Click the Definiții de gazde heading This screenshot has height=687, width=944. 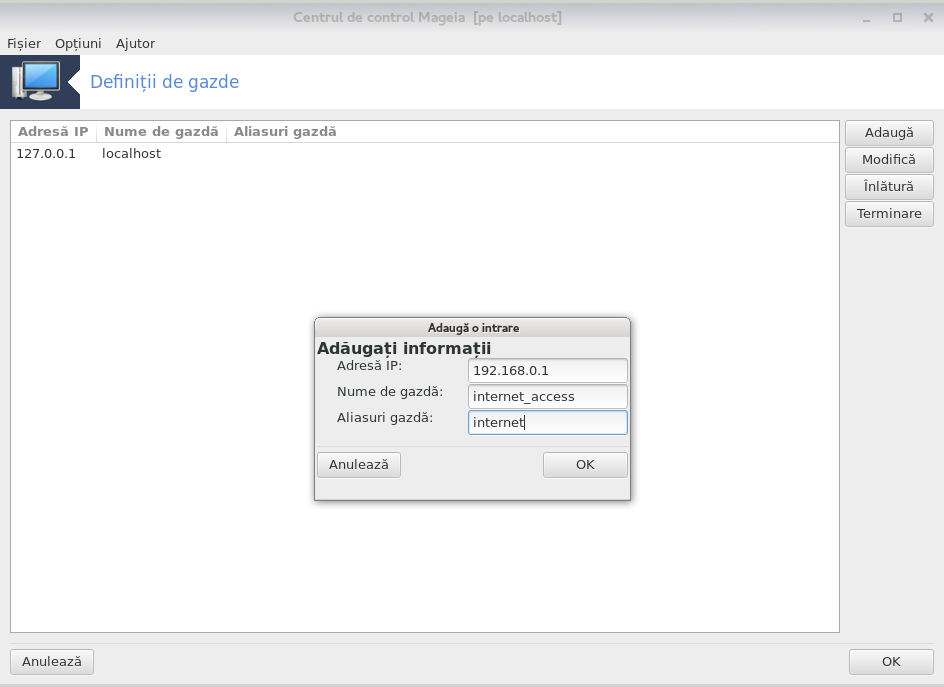(164, 82)
